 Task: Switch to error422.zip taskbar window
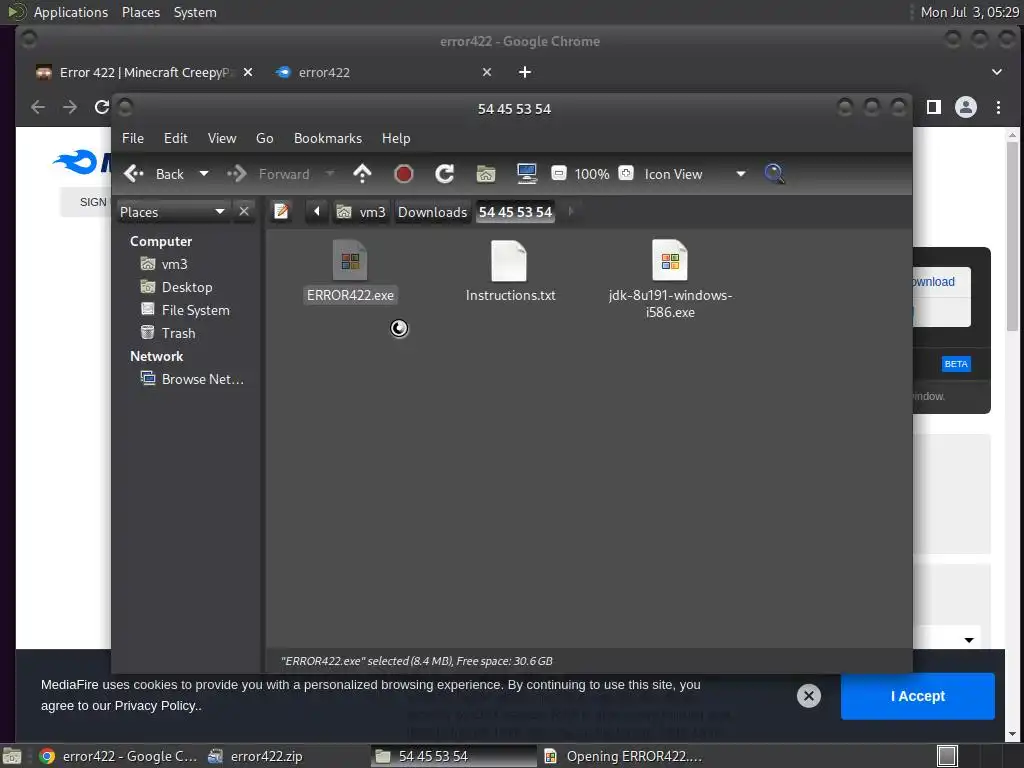(255, 756)
